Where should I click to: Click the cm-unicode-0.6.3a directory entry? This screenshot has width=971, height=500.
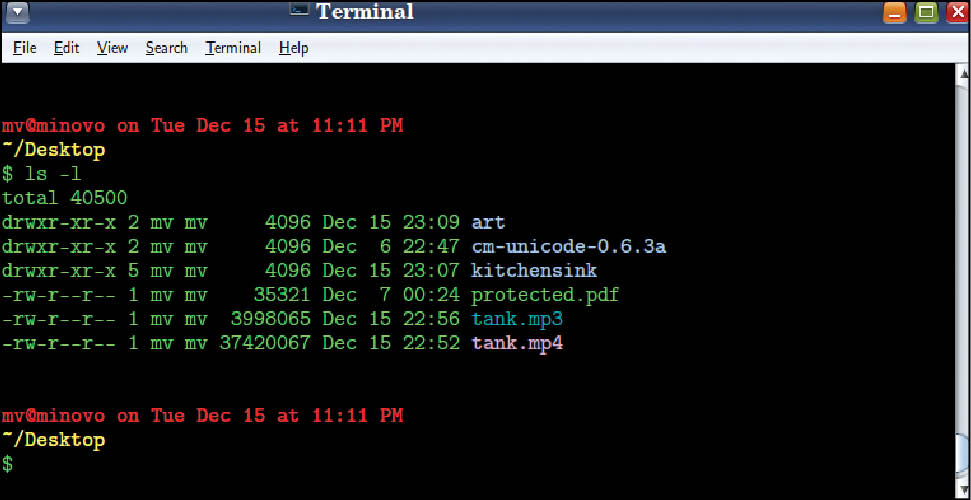pyautogui.click(x=568, y=246)
